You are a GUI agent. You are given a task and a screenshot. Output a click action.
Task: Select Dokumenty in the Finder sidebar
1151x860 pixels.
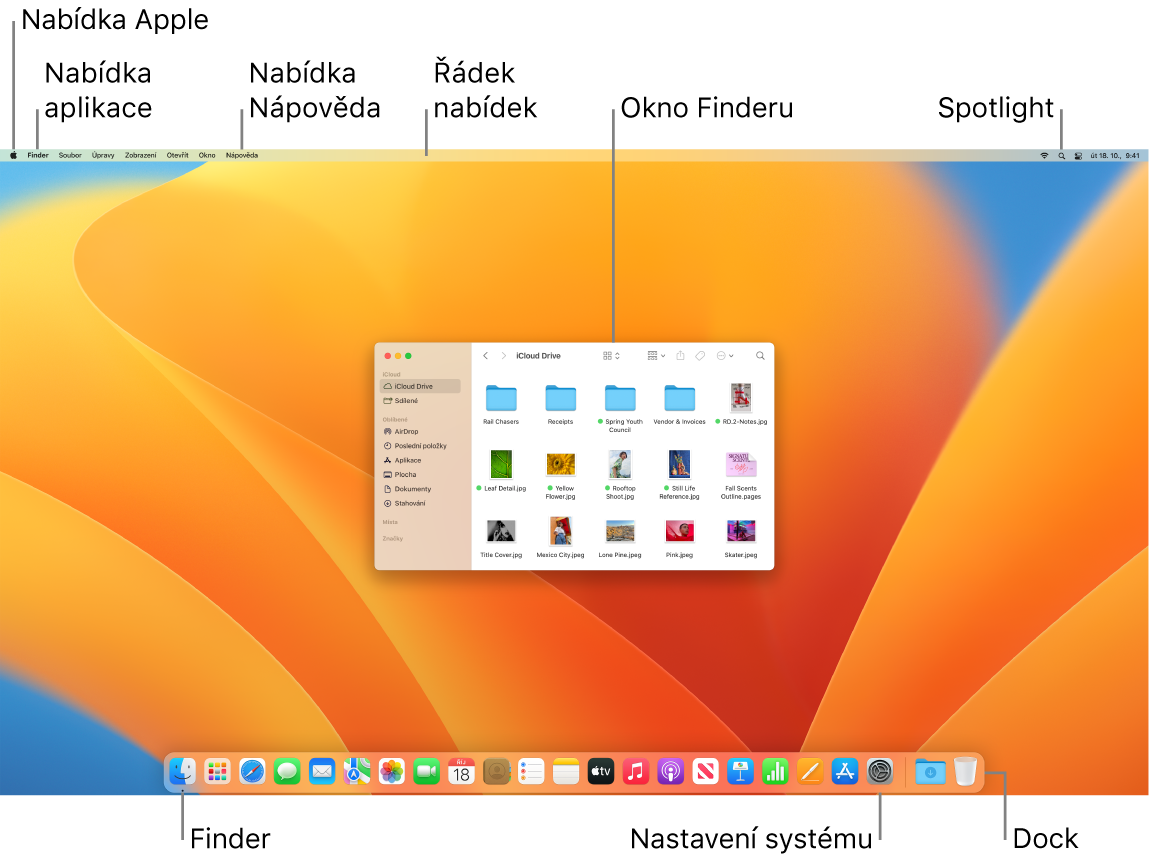420,489
